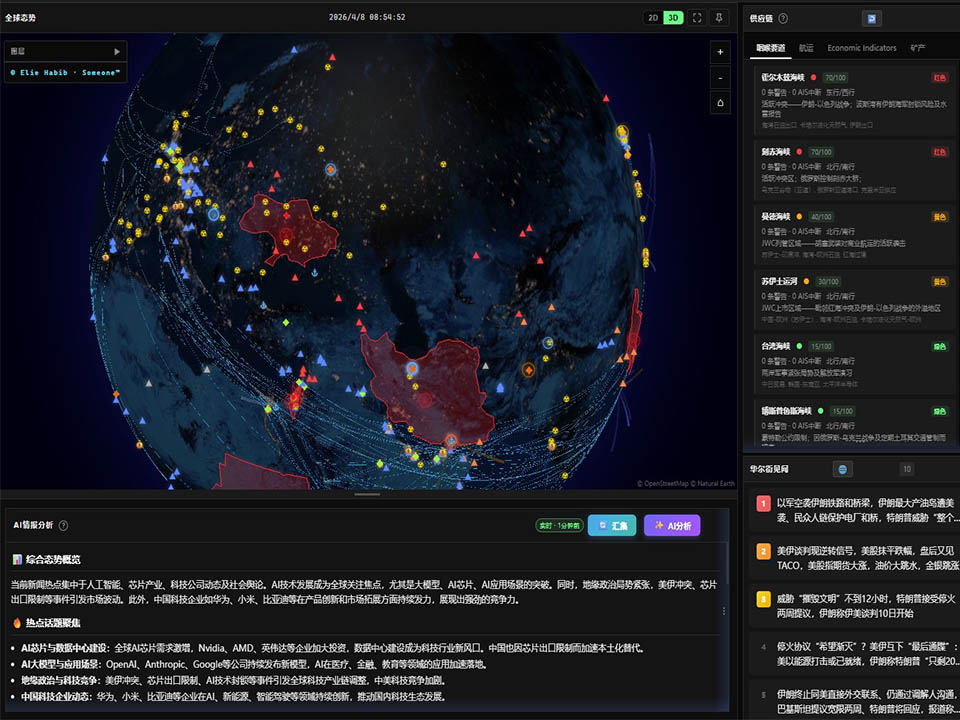
Task: Click the pin icon in map header
Action: click(x=719, y=18)
